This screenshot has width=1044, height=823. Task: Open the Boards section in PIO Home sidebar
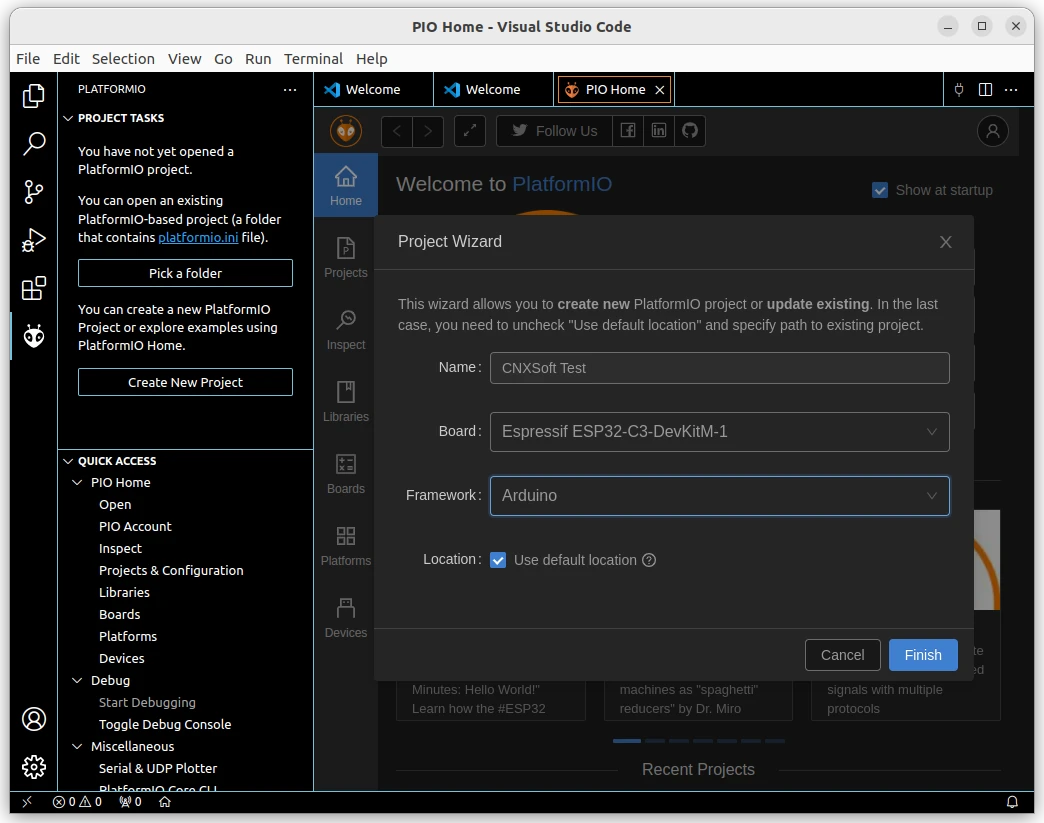pyautogui.click(x=346, y=473)
